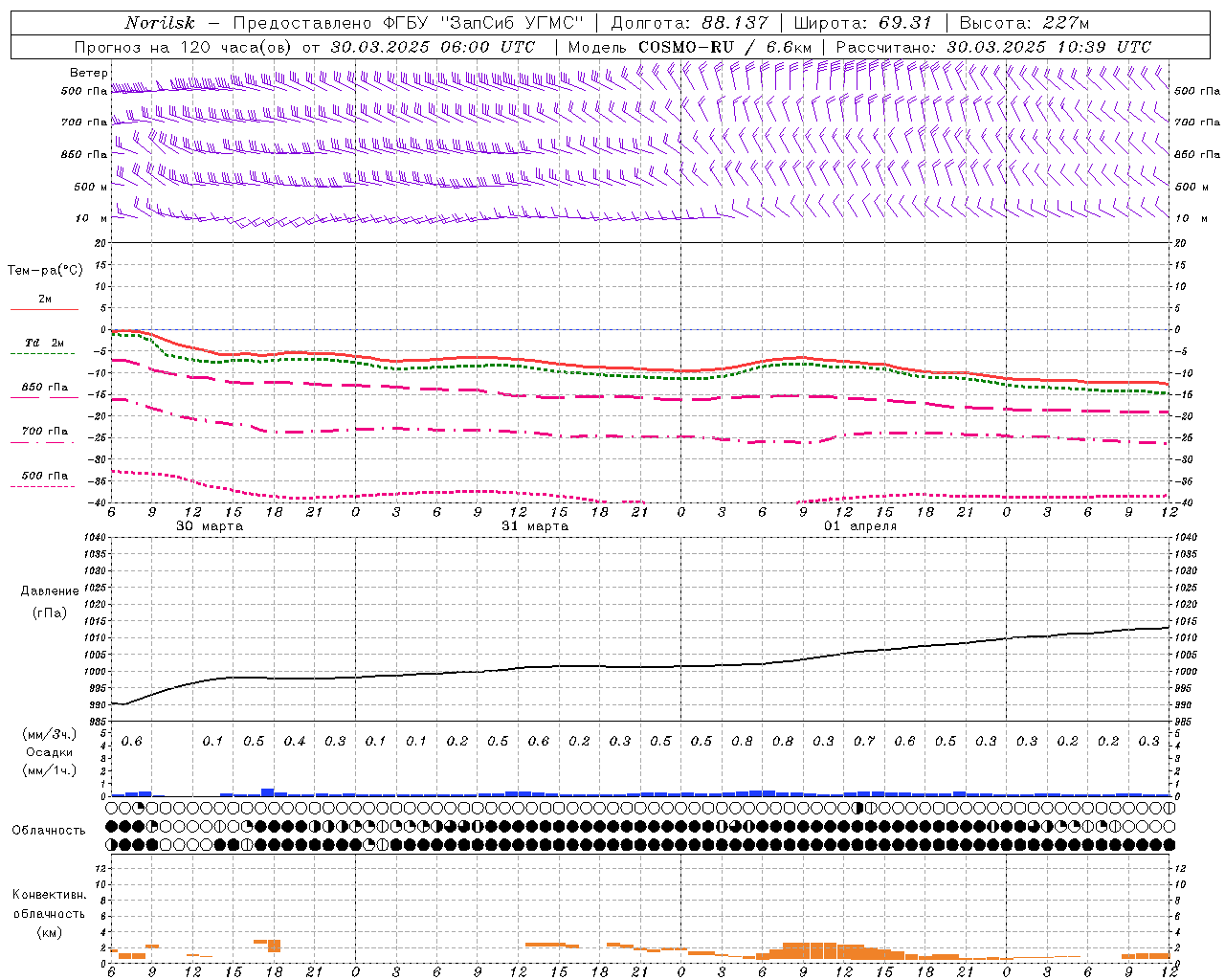1225x980 pixels.
Task: Click the Долгота: 88.137 field
Action: (689, 23)
